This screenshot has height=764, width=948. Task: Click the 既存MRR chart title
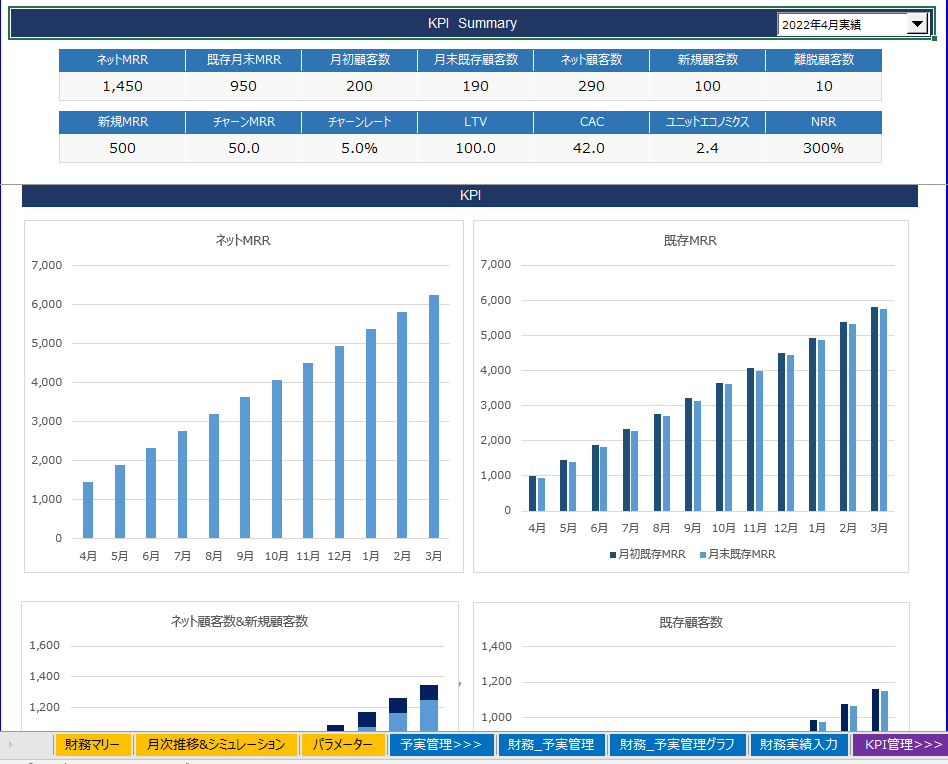[x=690, y=241]
